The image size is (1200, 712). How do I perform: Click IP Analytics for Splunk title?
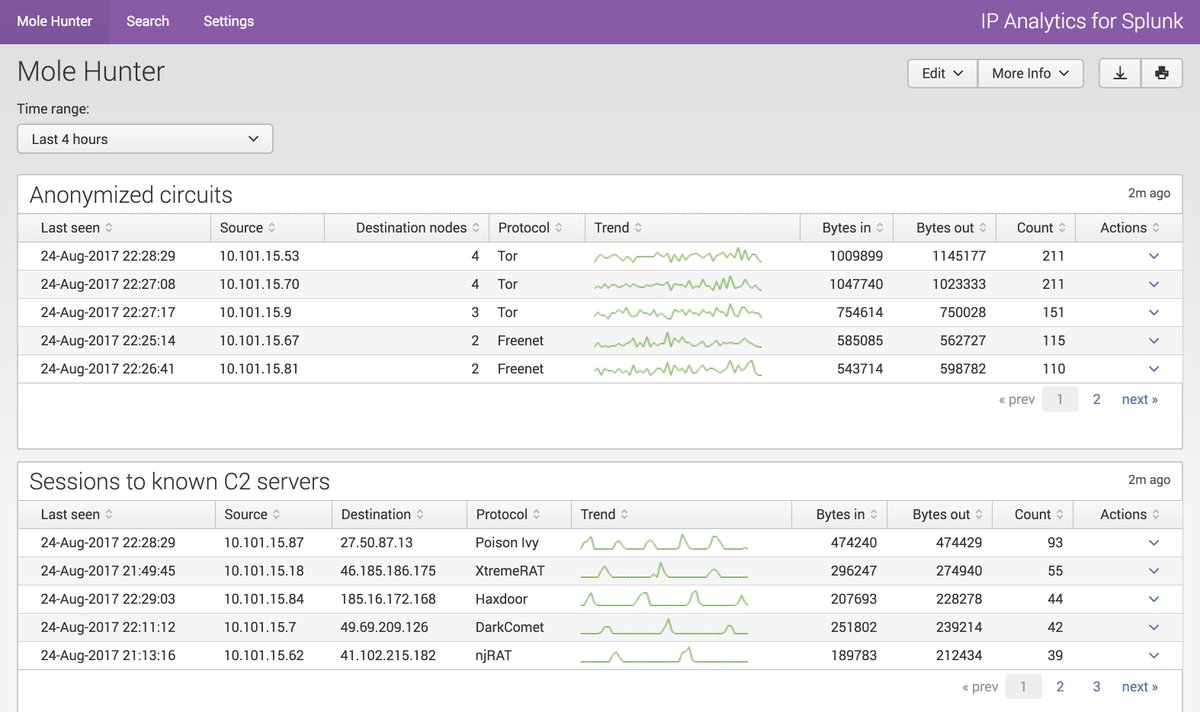pos(1081,21)
